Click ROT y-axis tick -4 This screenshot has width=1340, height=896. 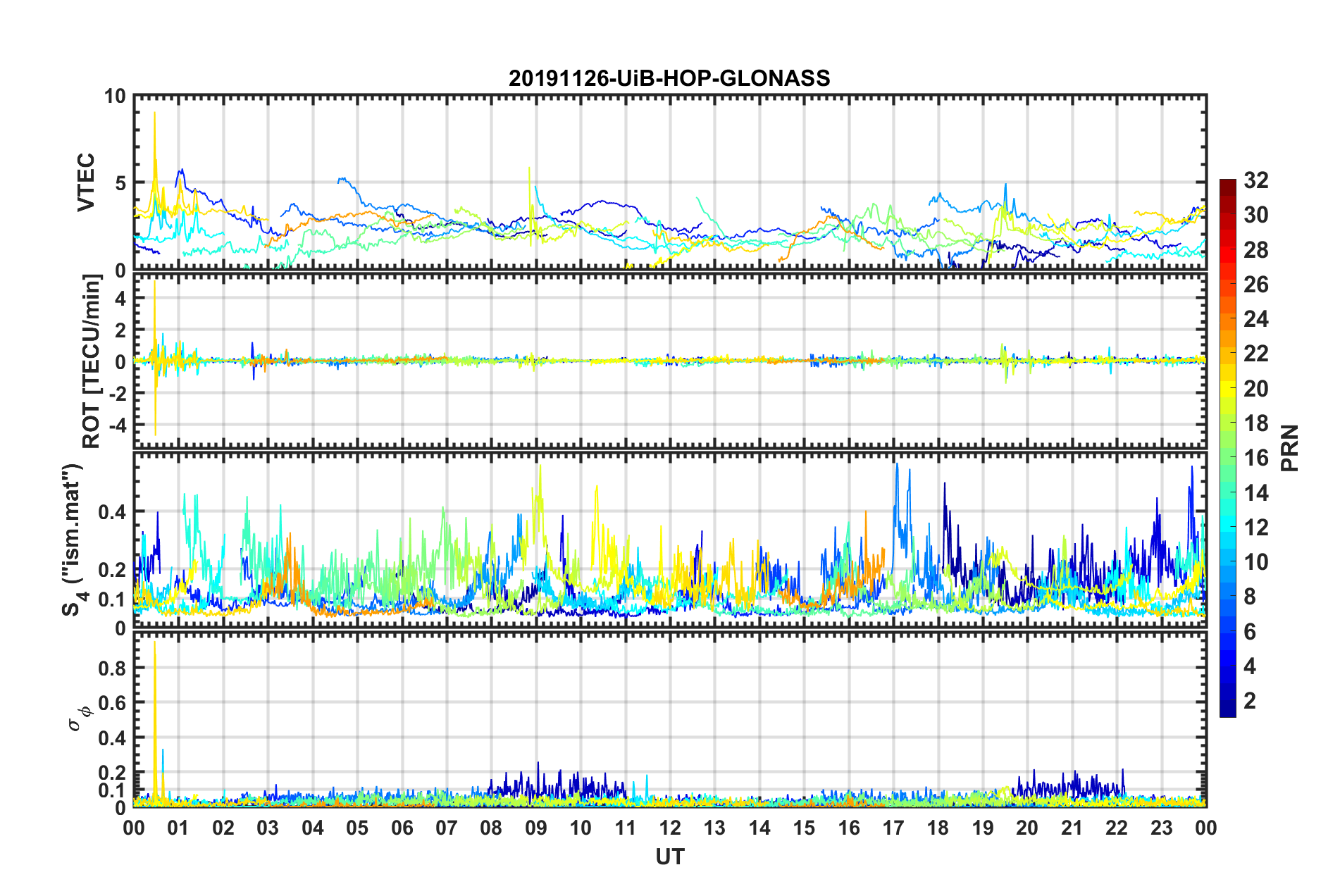116,425
